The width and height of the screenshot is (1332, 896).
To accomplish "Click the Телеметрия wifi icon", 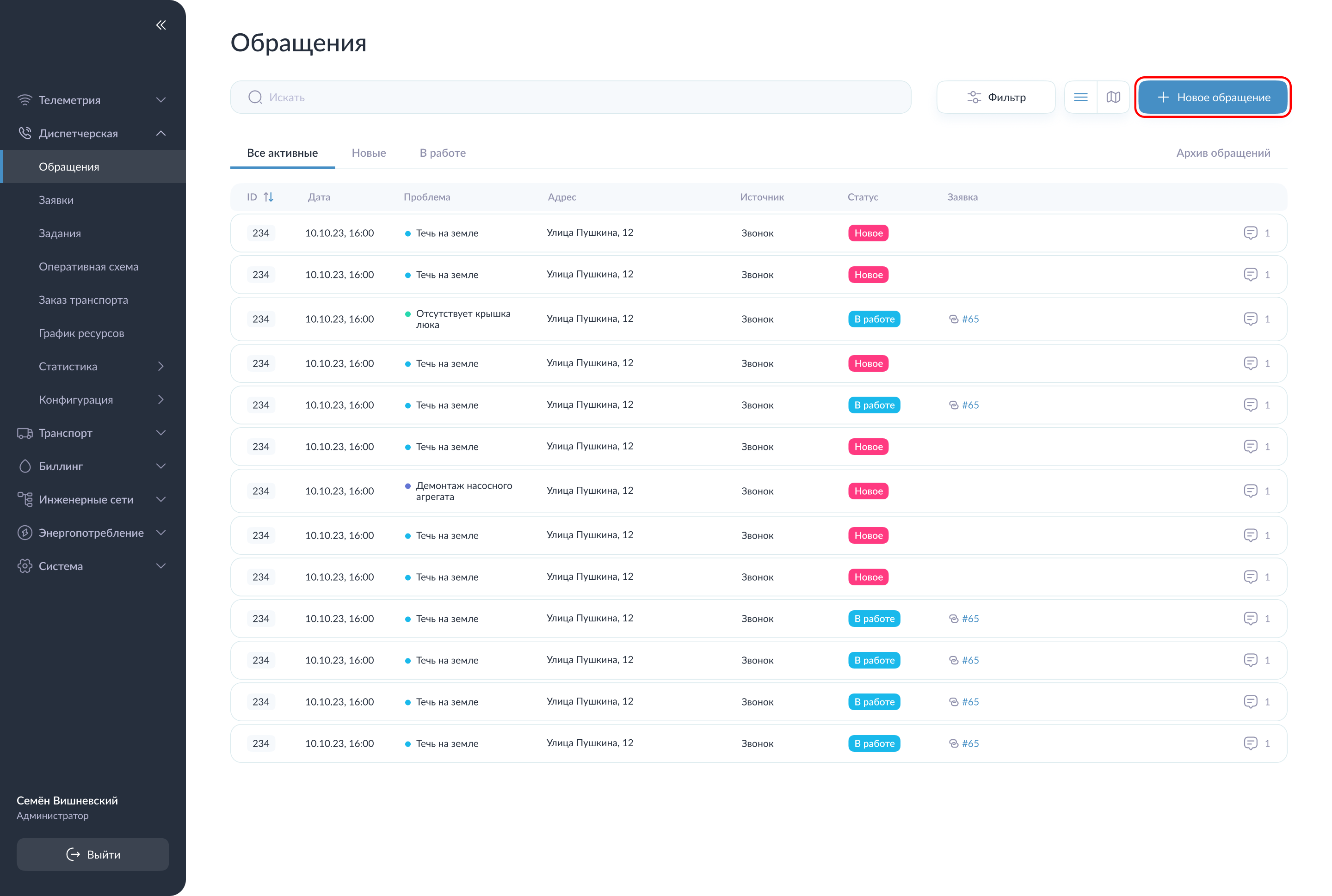I will point(25,100).
